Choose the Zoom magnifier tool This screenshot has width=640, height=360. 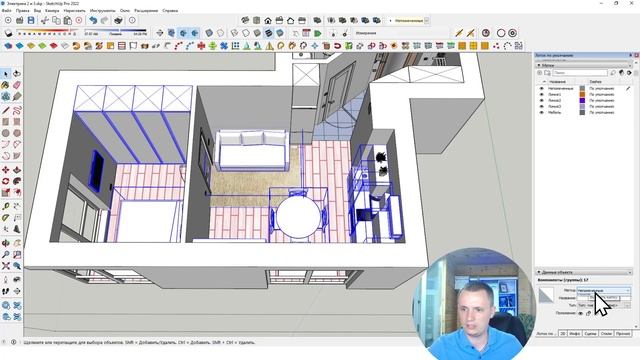(x=5, y=255)
